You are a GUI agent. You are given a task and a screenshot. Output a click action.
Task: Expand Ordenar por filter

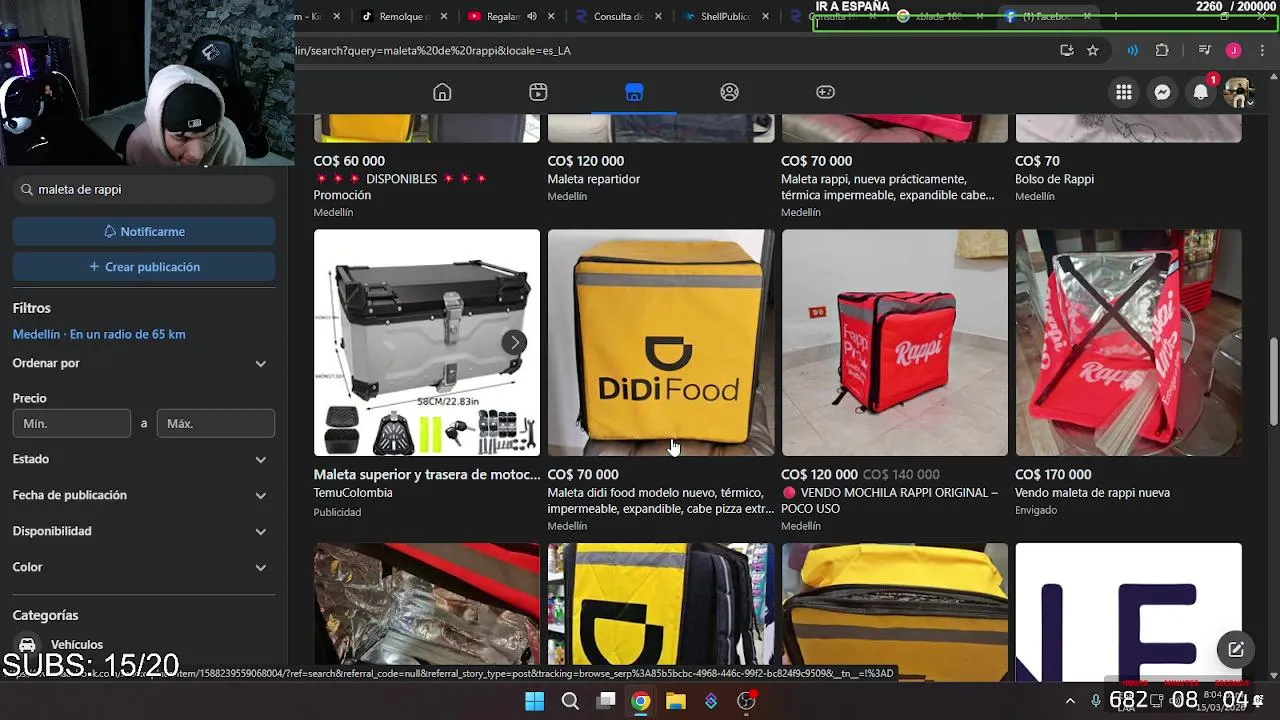pyautogui.click(x=143, y=363)
